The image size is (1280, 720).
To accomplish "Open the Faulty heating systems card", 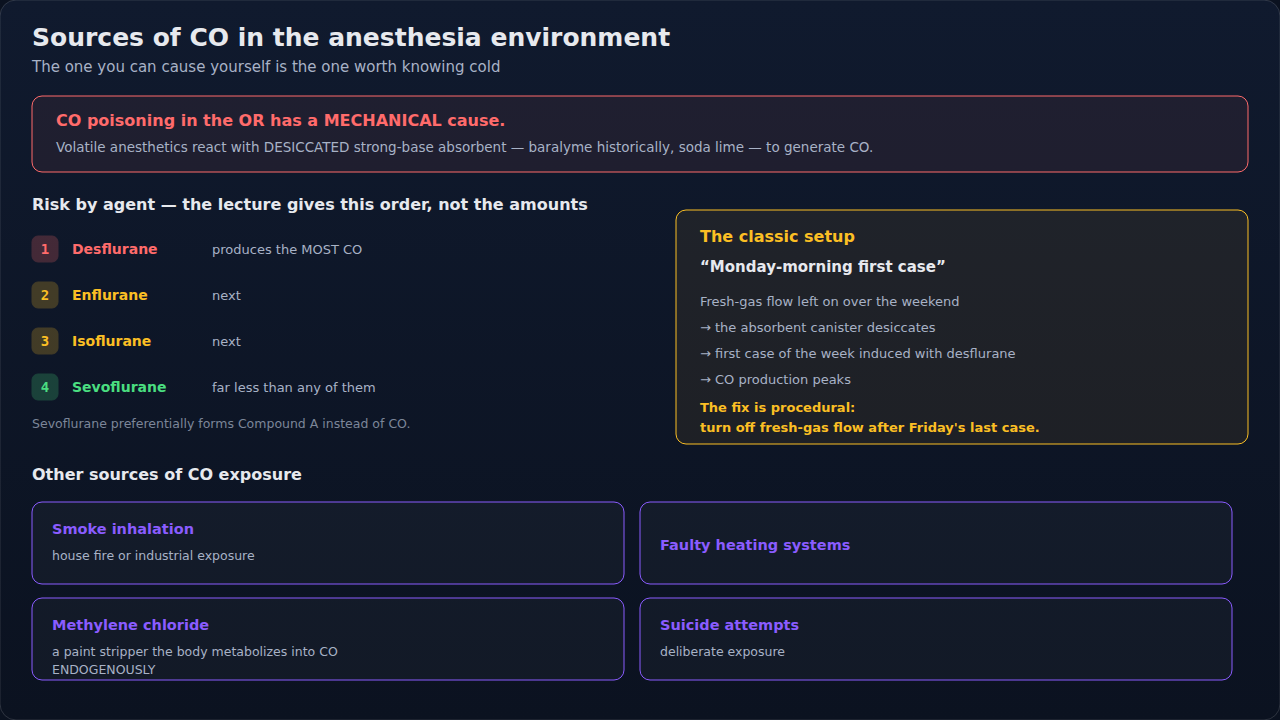I will click(936, 543).
